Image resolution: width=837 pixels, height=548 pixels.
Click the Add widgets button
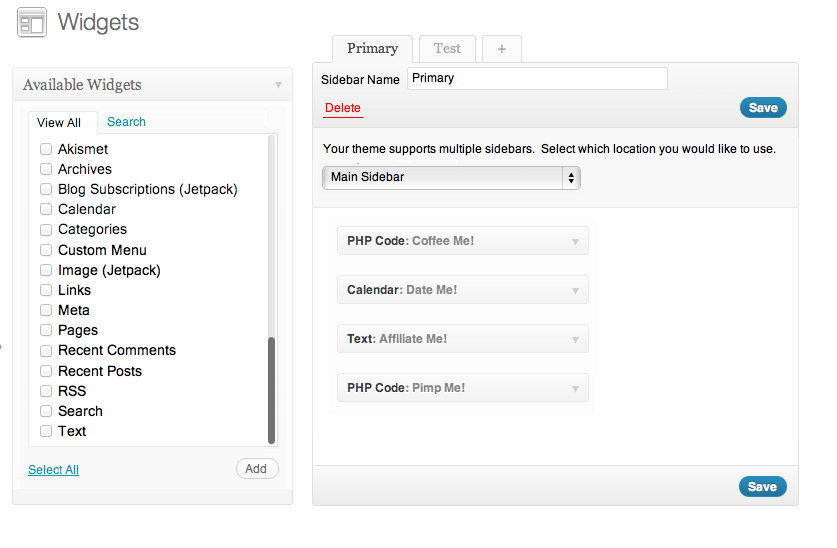point(257,468)
